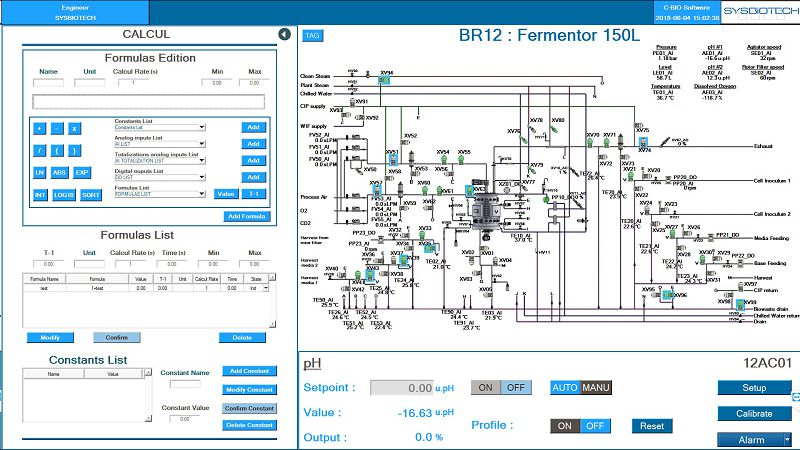Click the Engineer SYSBIOTECH header tab
The image size is (800, 450).
tap(76, 13)
